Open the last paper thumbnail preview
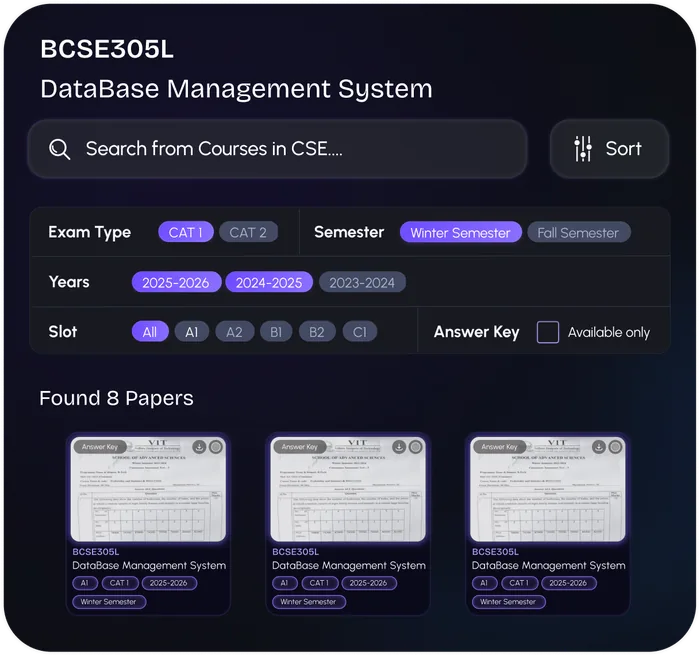 [x=548, y=489]
